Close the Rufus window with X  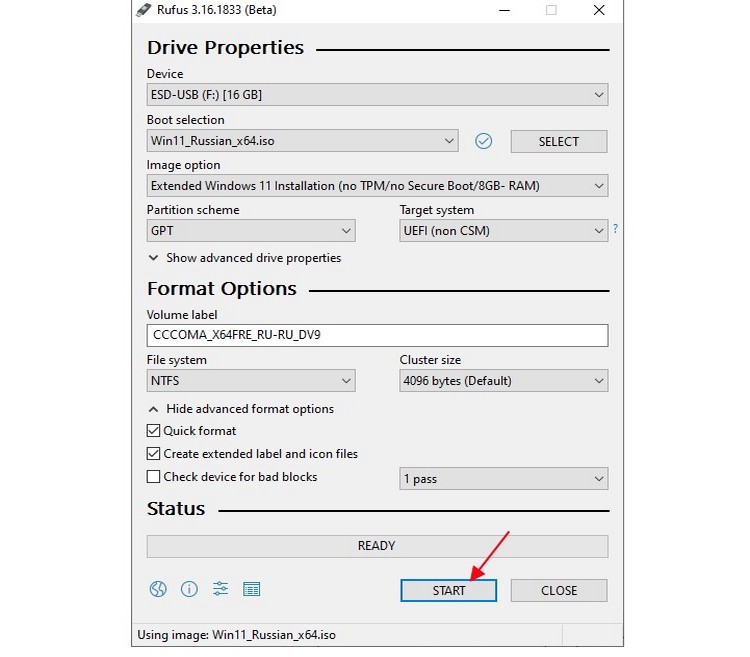point(599,10)
